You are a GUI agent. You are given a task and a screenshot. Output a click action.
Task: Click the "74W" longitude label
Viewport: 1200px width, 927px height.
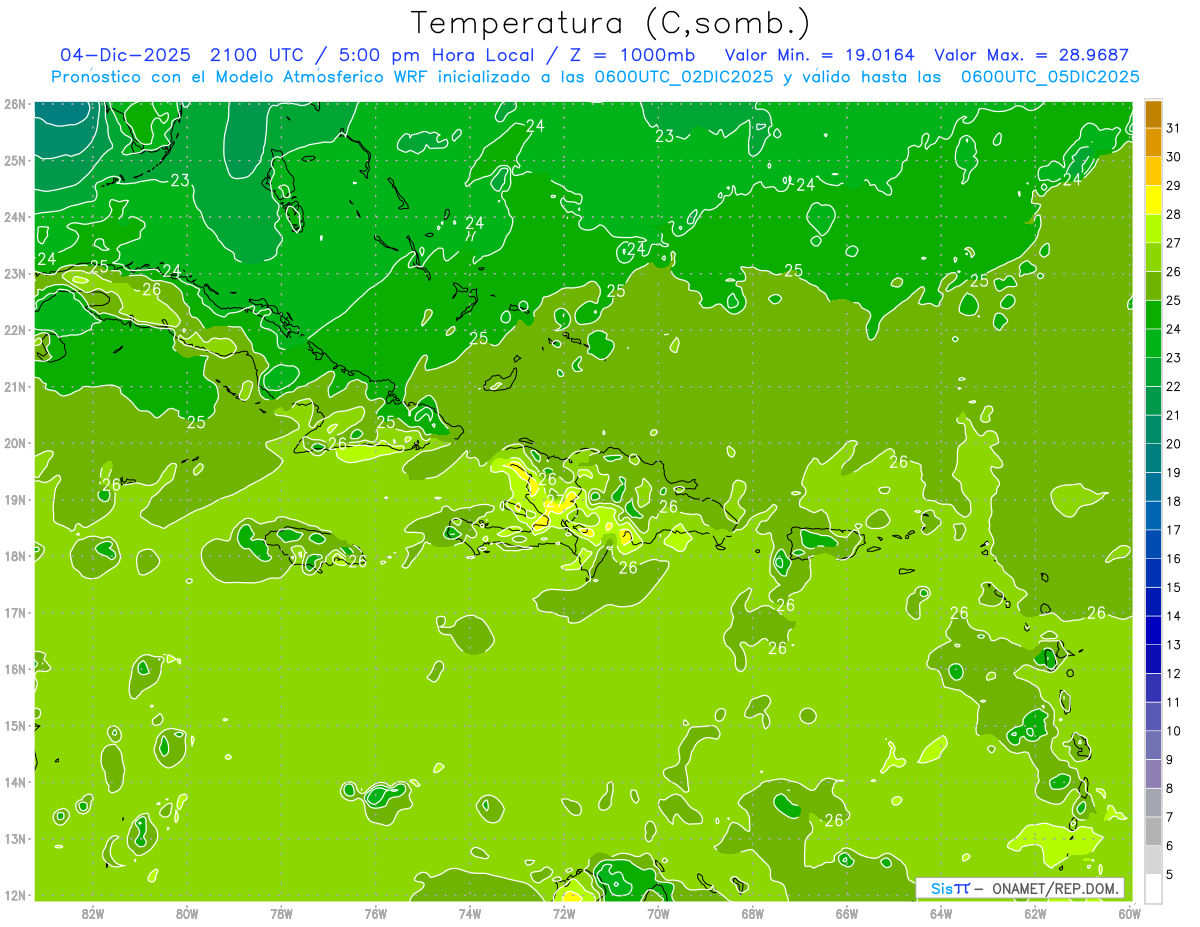point(470,913)
